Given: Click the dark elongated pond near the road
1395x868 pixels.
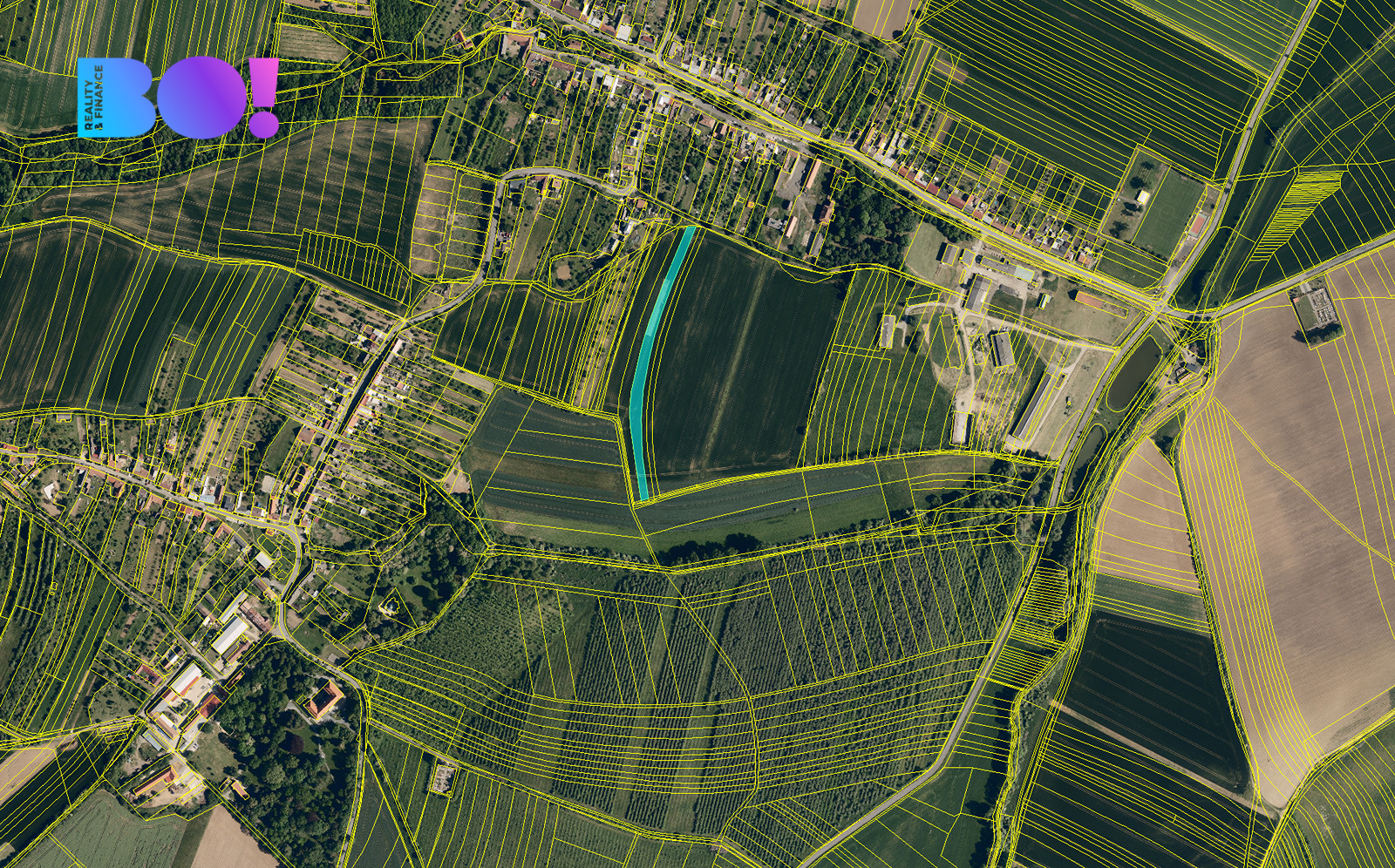Looking at the screenshot, I should 1133,373.
